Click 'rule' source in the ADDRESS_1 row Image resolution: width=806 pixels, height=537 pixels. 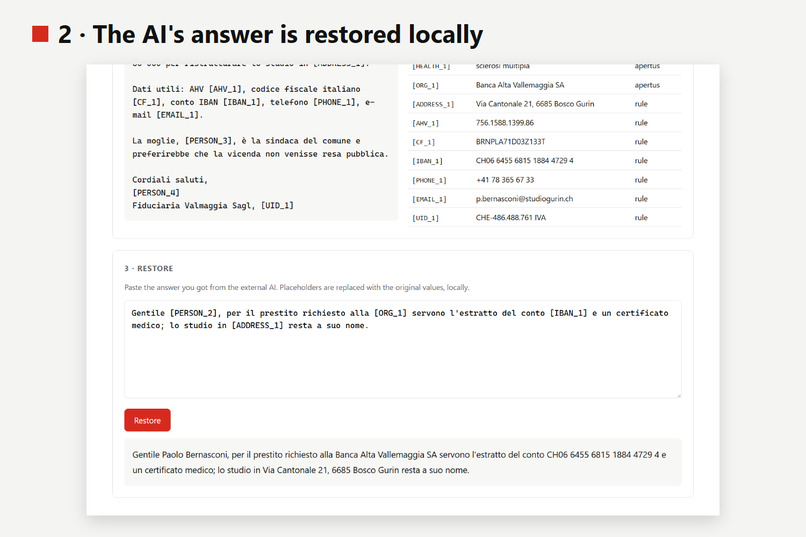tap(640, 104)
